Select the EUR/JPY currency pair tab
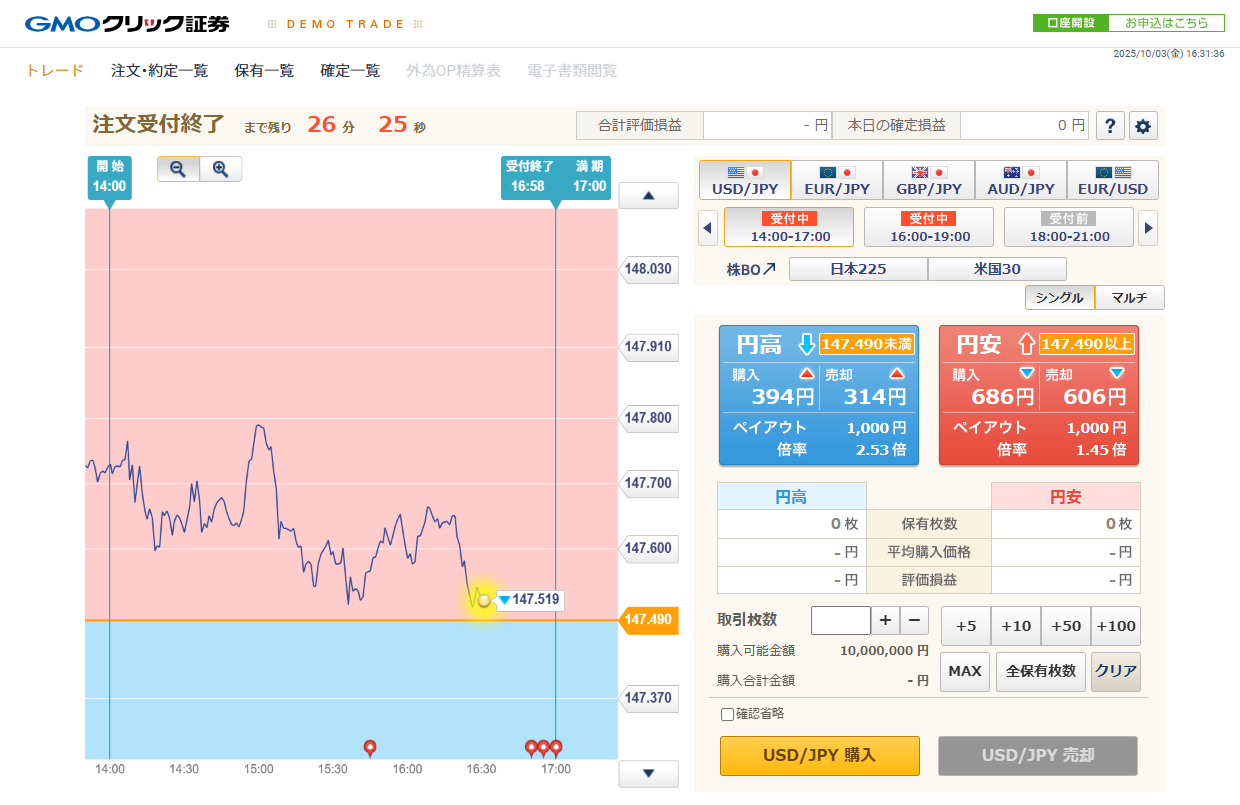This screenshot has width=1240, height=805. point(837,180)
